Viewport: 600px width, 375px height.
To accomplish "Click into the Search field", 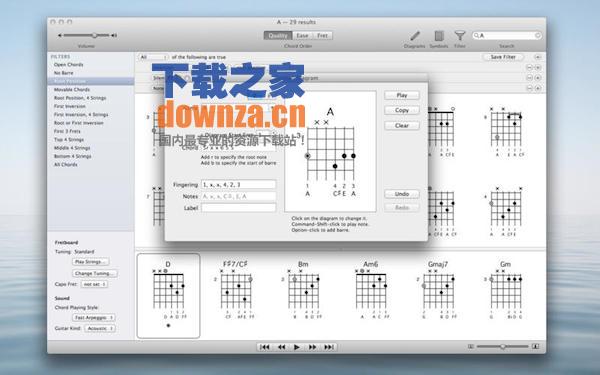I will pyautogui.click(x=506, y=36).
